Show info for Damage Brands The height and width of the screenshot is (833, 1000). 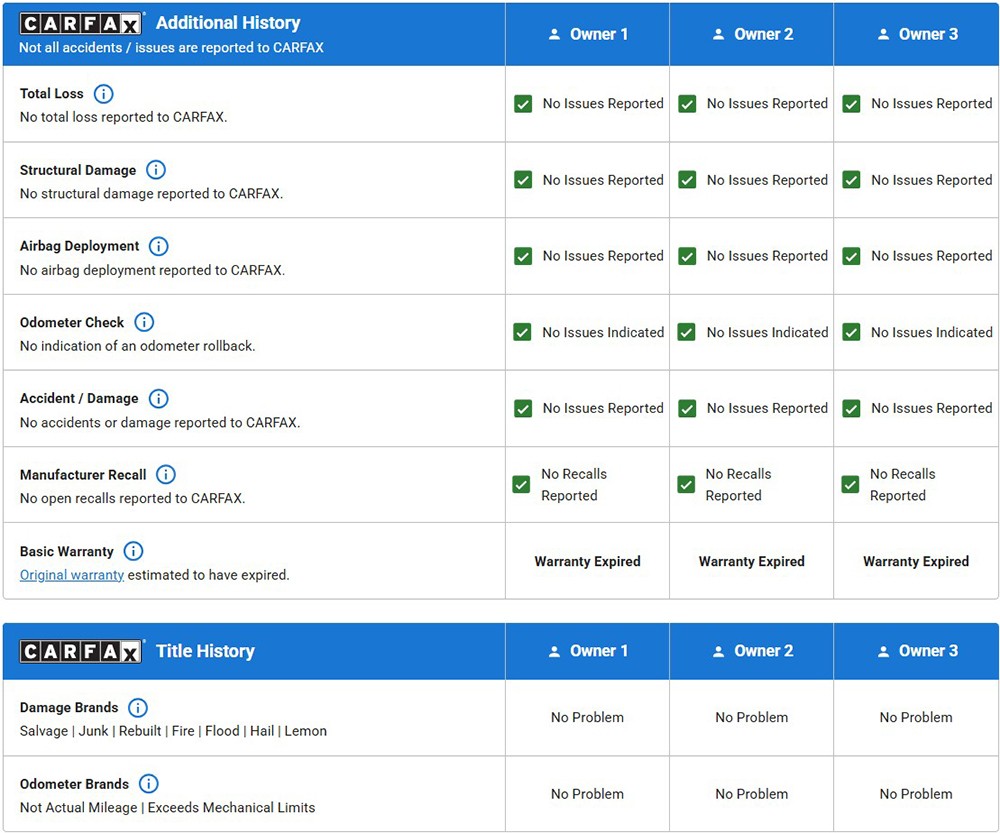(x=138, y=708)
